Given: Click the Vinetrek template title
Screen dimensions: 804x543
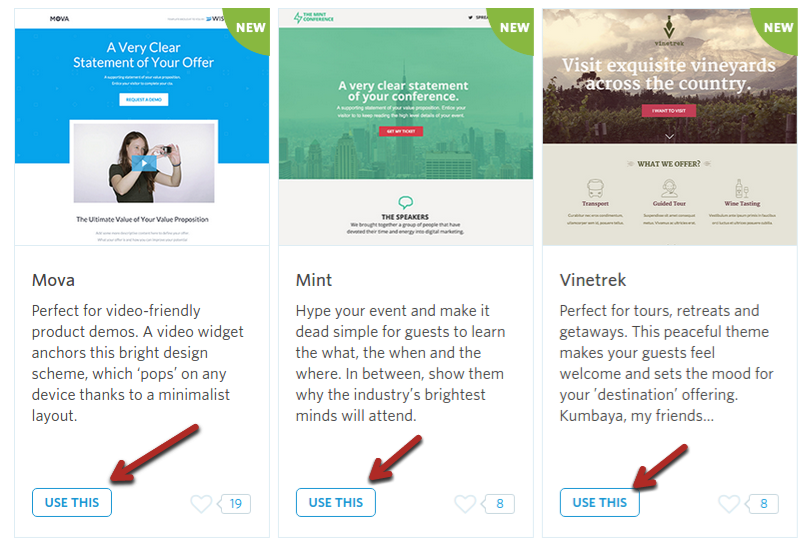Looking at the screenshot, I should tap(593, 280).
